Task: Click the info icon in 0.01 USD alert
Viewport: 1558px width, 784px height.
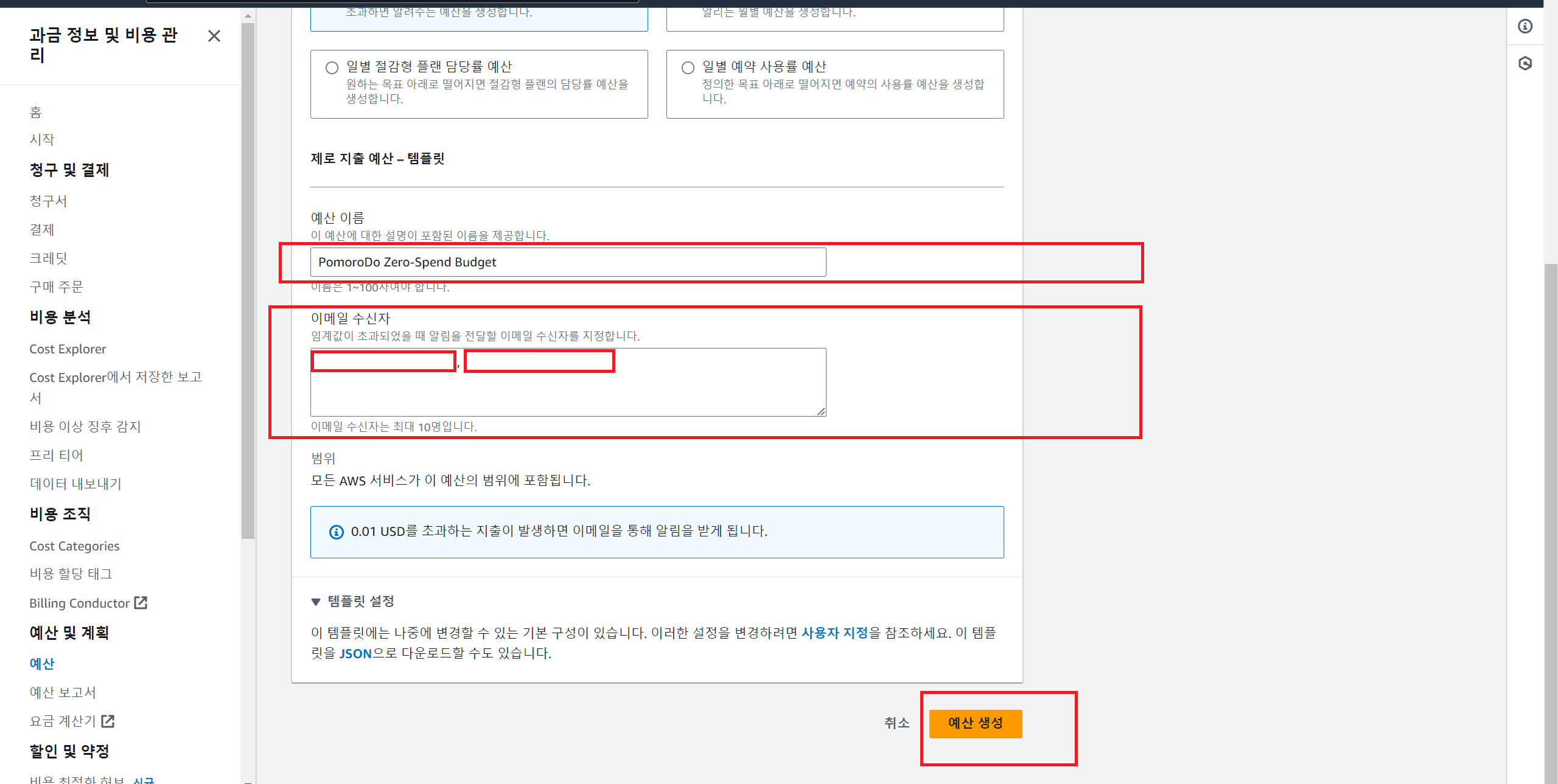Action: tap(336, 532)
